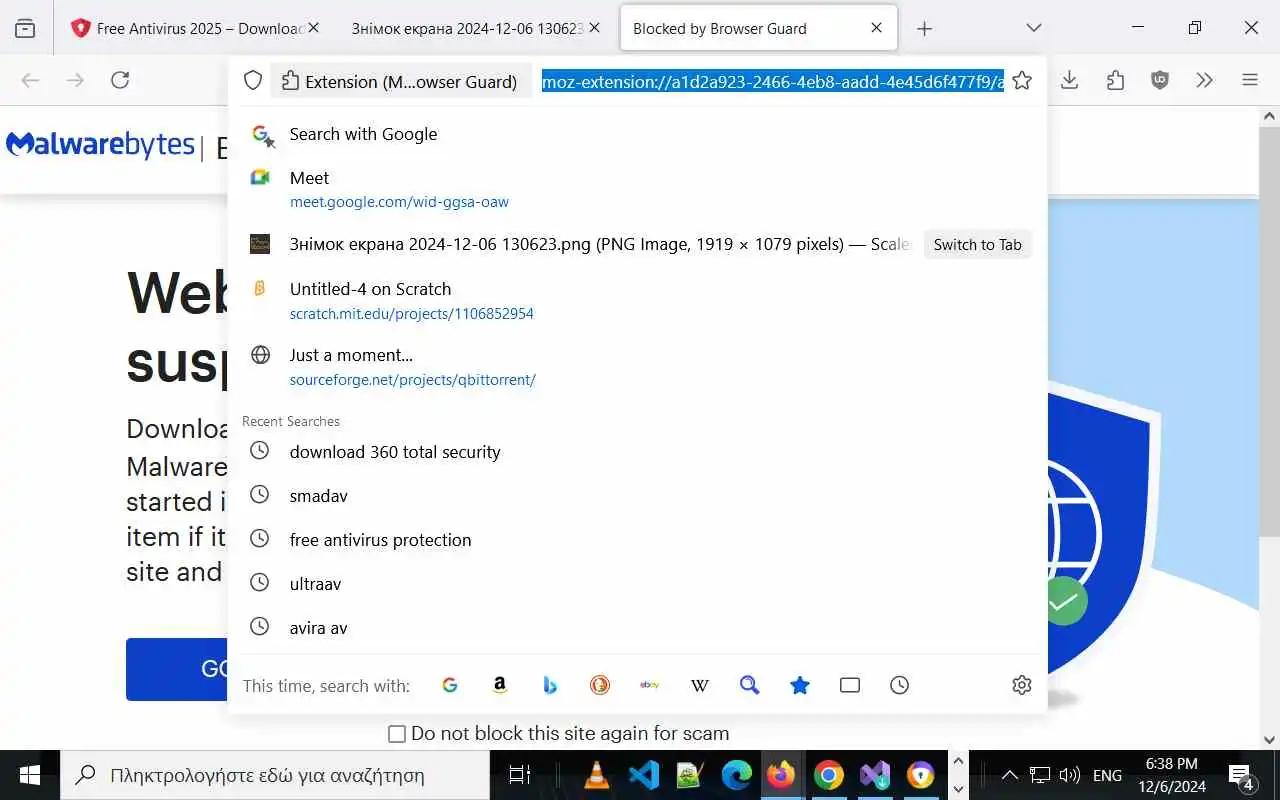The height and width of the screenshot is (800, 1280).
Task: Select recent search free antivirus protection
Action: [637, 540]
